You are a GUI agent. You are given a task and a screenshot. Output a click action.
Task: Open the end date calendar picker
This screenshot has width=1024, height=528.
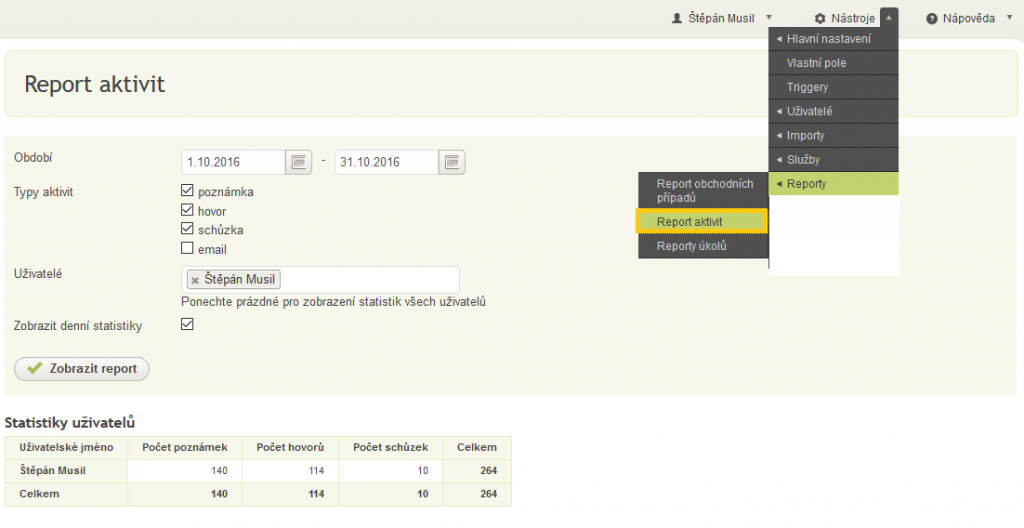point(452,162)
